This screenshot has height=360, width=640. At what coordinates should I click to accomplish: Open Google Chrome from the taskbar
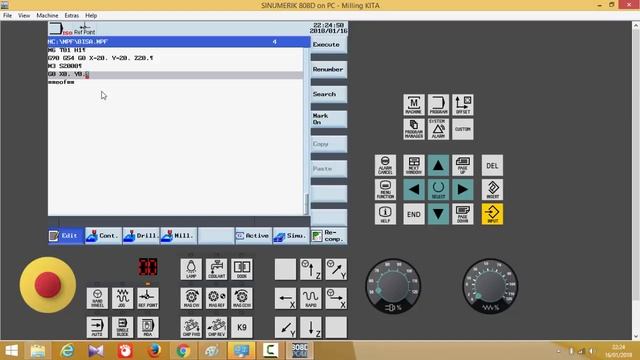182,351
